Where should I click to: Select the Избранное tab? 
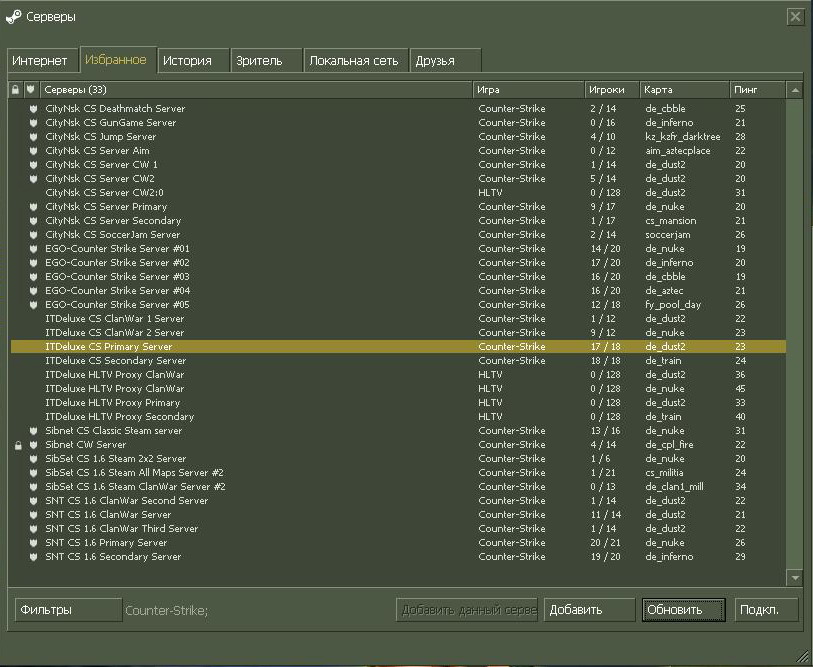click(x=118, y=60)
